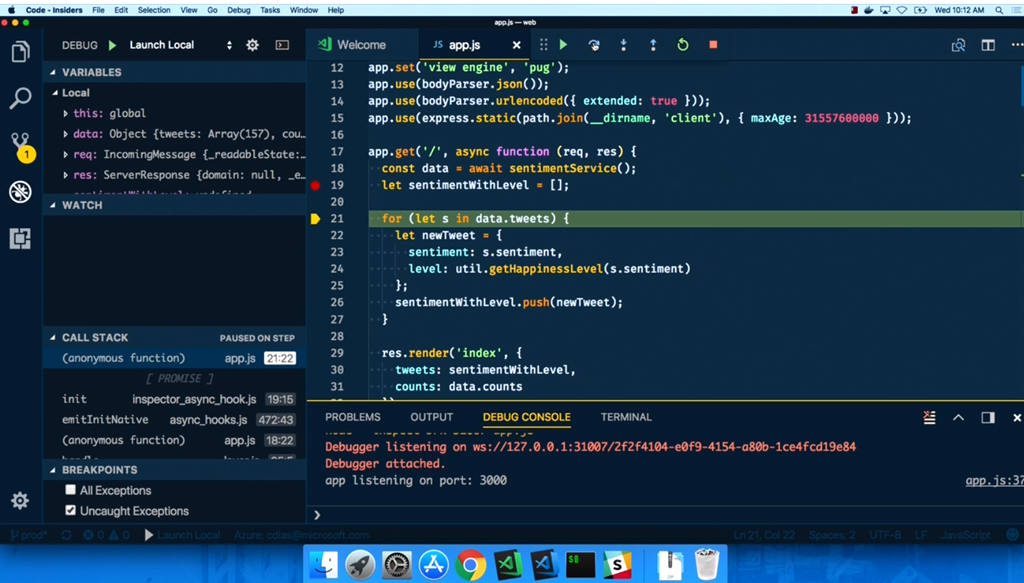Viewport: 1024px width, 583px height.
Task: Open the Search view icon
Action: click(x=20, y=98)
